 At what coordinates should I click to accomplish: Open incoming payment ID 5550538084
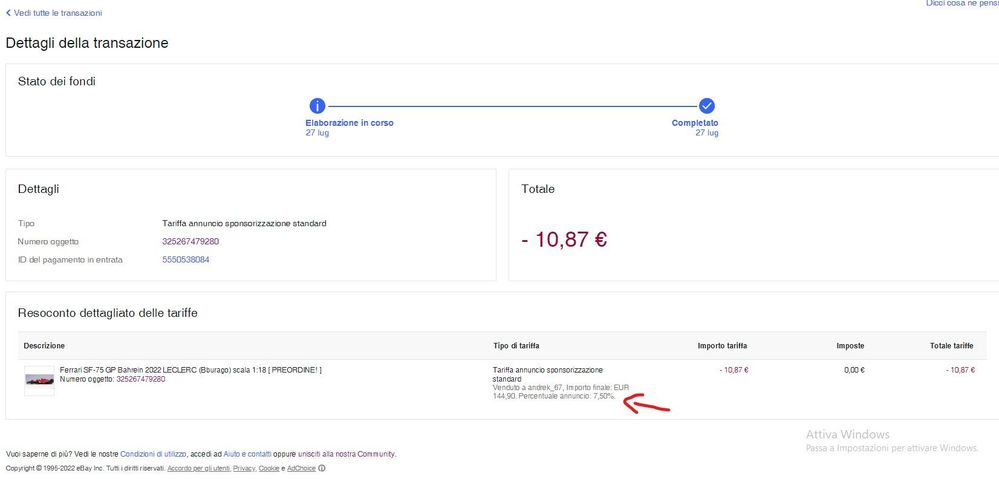pyautogui.click(x=185, y=260)
